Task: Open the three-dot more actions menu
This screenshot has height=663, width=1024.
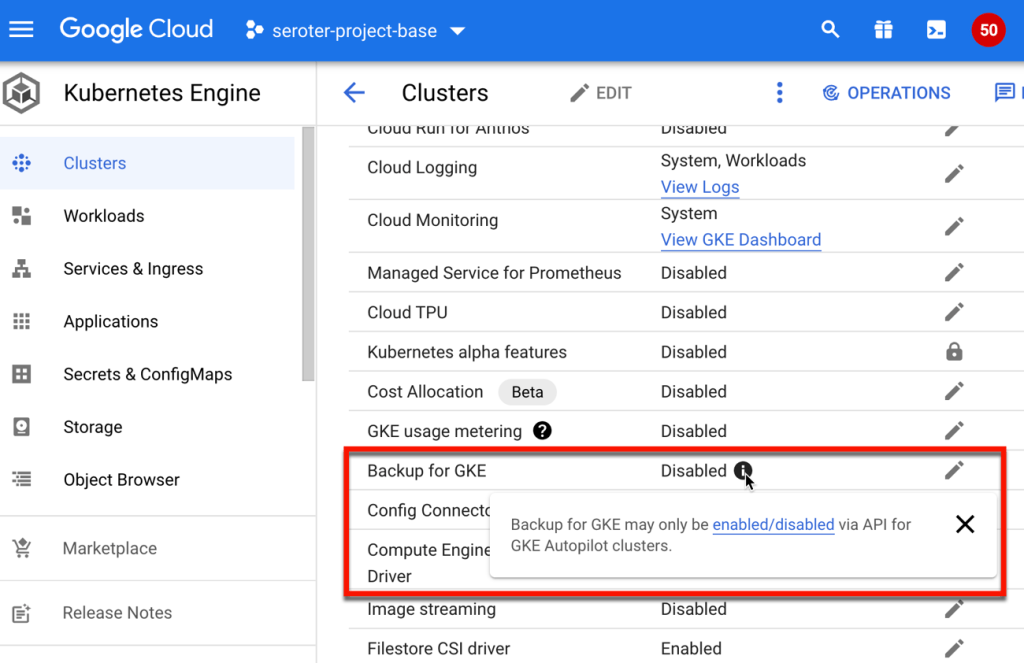Action: [x=780, y=93]
